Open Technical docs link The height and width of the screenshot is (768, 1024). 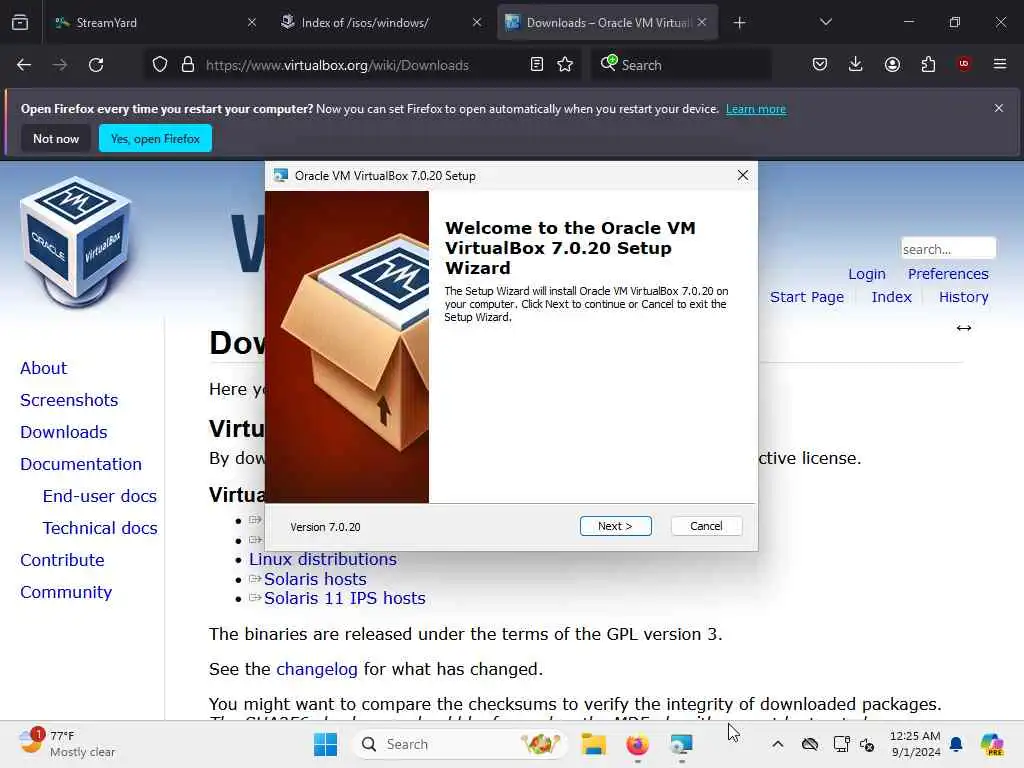[x=100, y=528]
